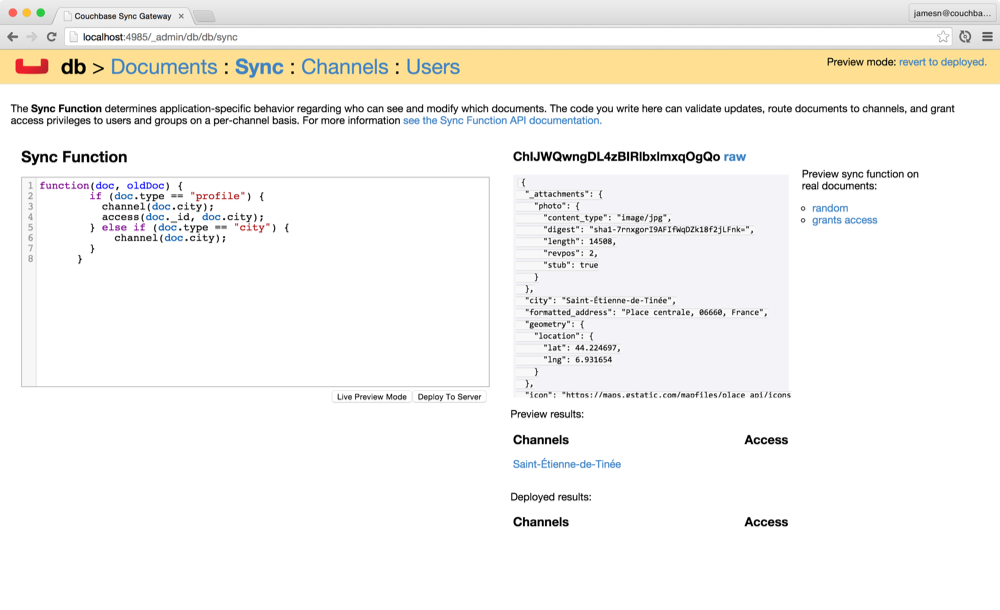Navigate to the Channels section
1000x610 pixels.
pyautogui.click(x=344, y=67)
